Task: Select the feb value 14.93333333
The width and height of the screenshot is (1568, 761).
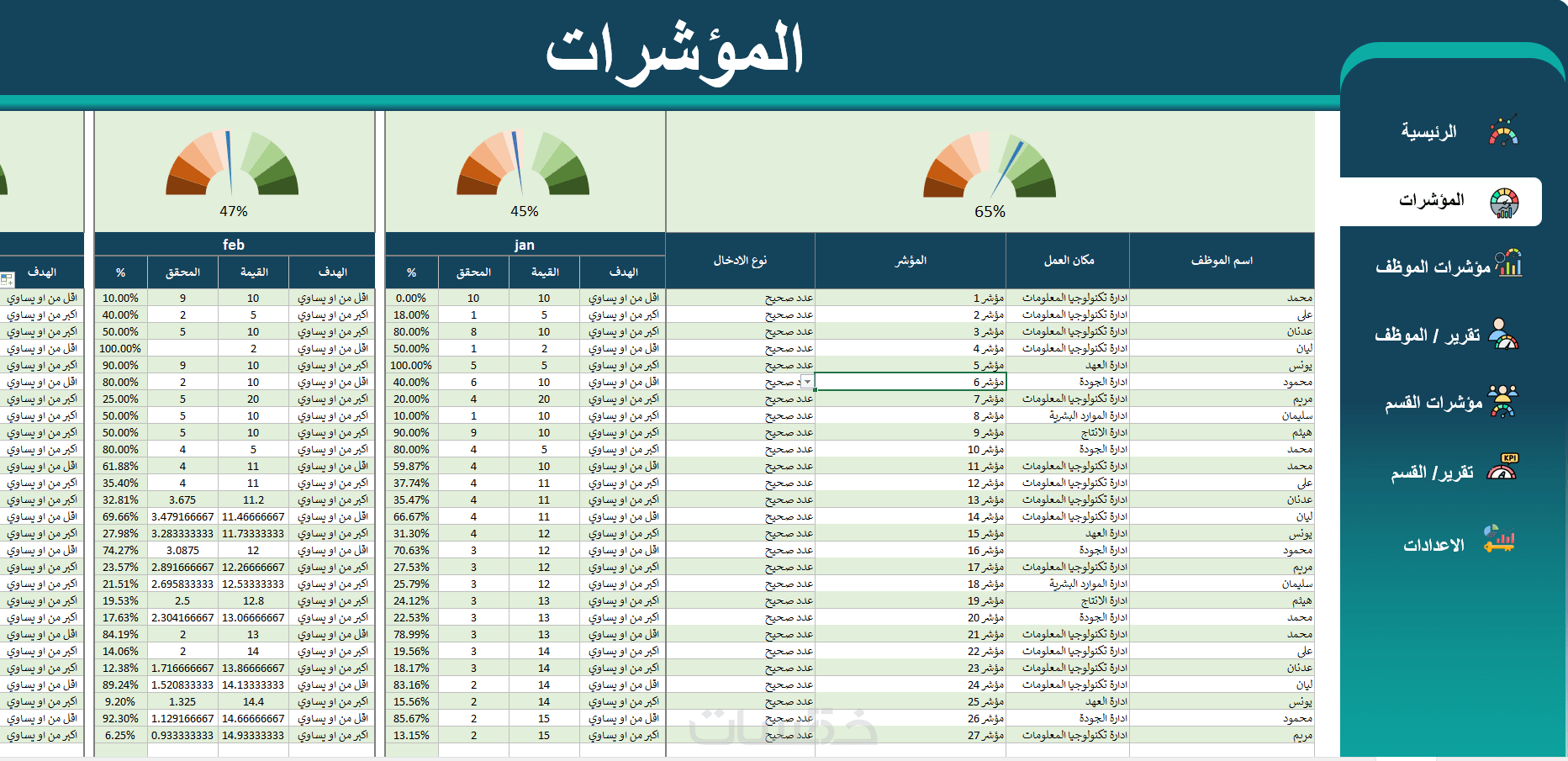Action: (253, 735)
